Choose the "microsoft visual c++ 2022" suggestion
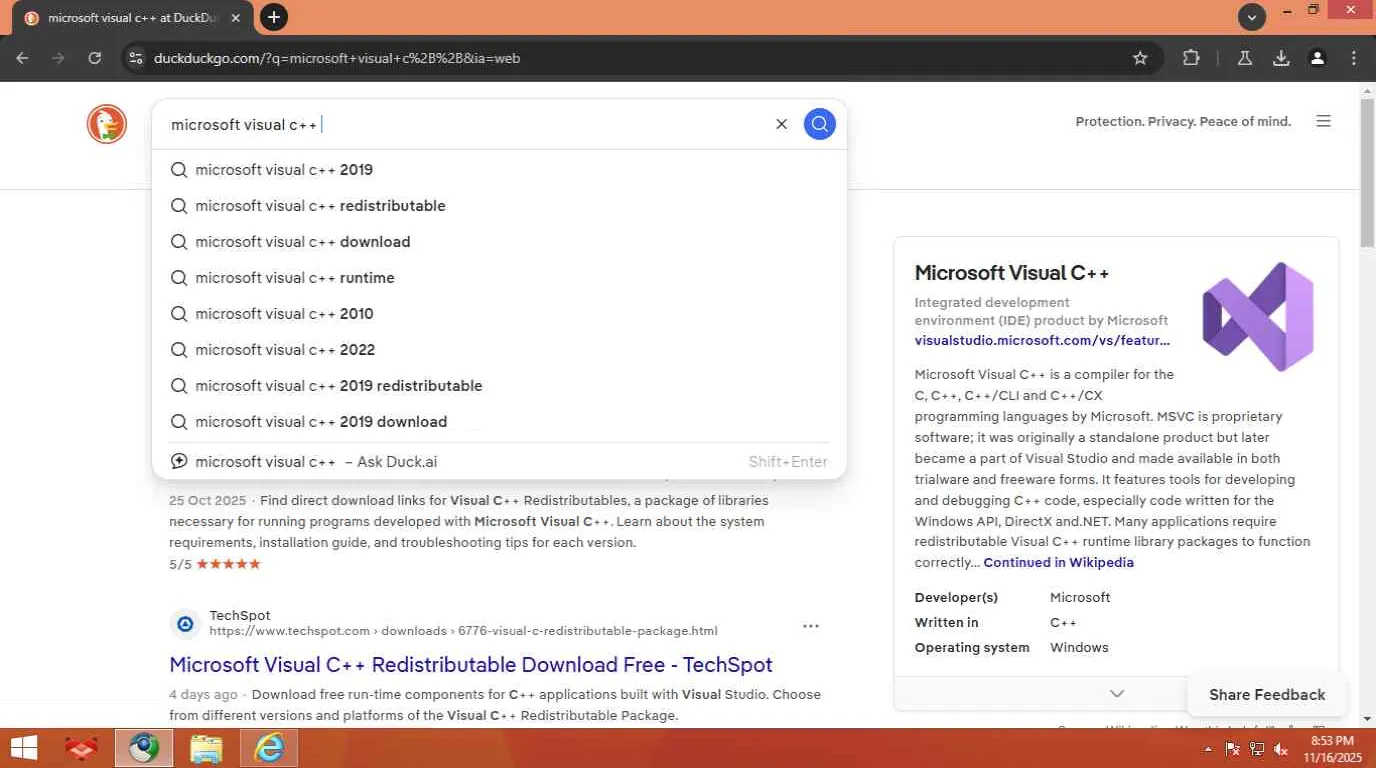 499,350
